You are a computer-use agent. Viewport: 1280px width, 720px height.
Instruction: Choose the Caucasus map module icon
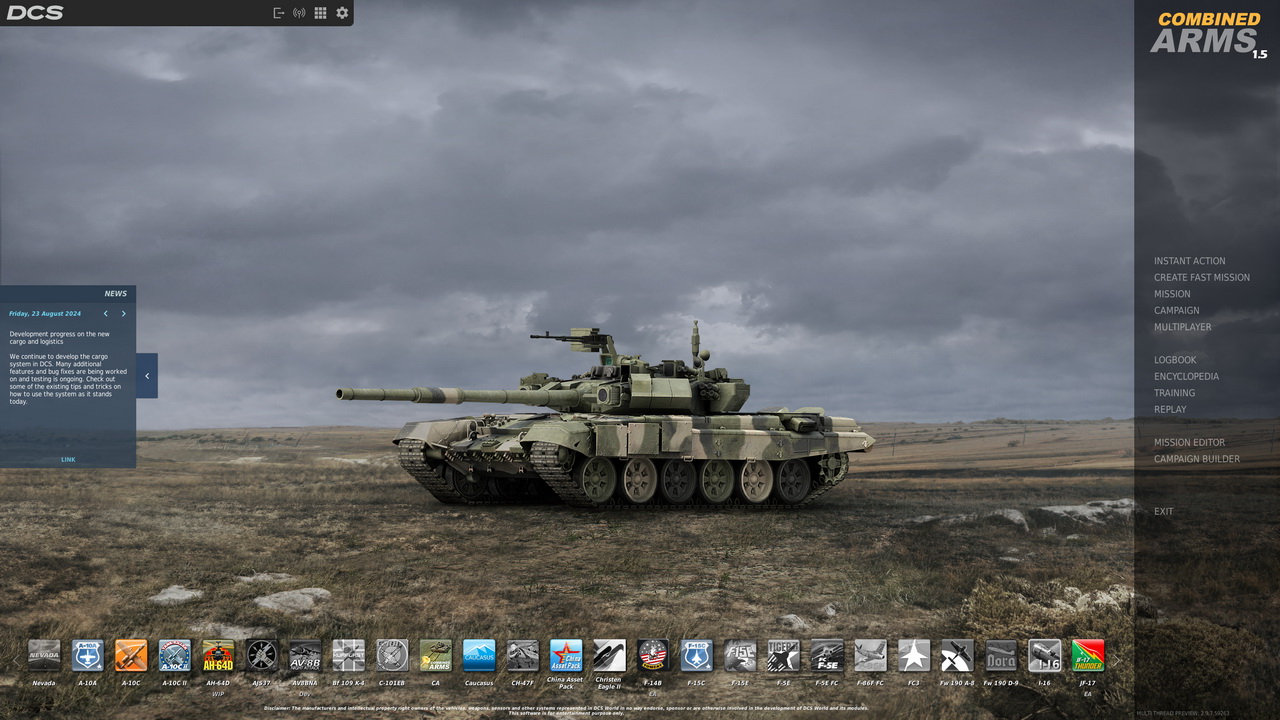pyautogui.click(x=479, y=655)
